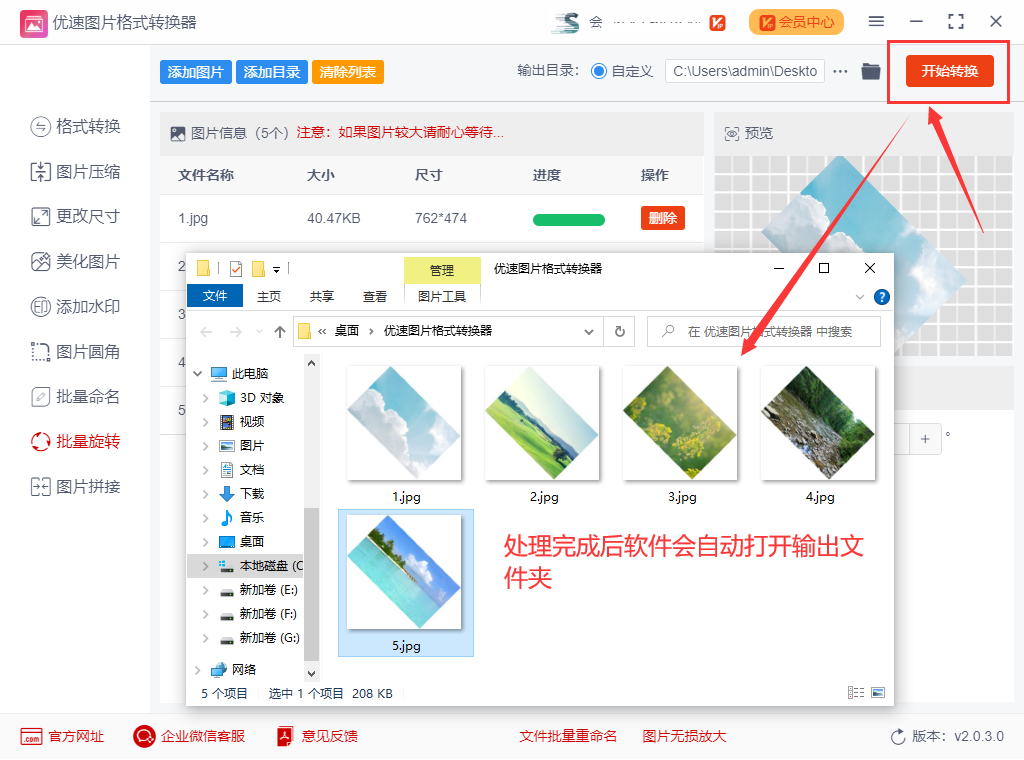Open the 文件 tab in Explorer
Viewport: 1024px width, 760px height.
click(x=215, y=296)
